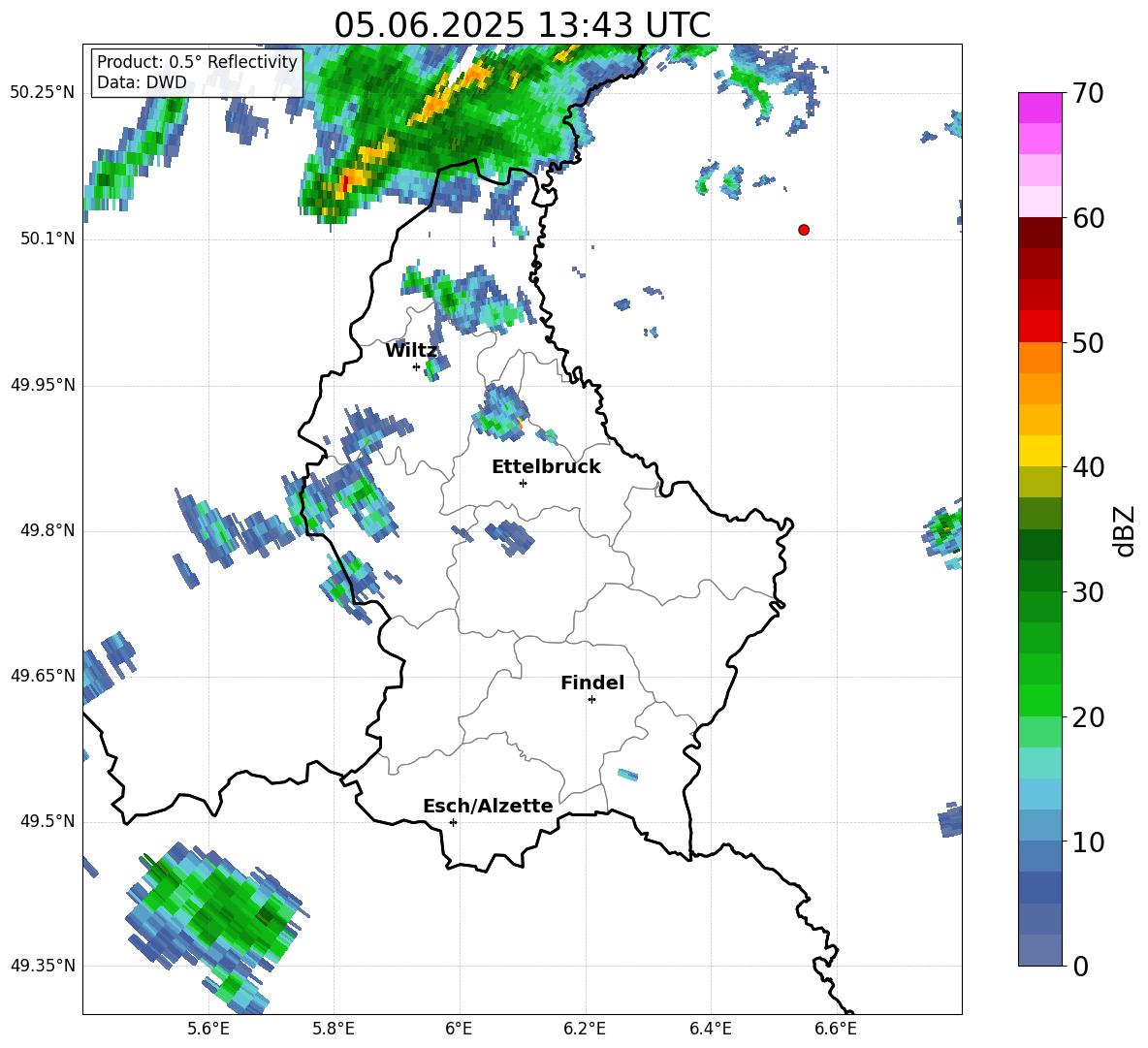Click the 6°E longitude label
The width and height of the screenshot is (1148, 1048).
459,1029
